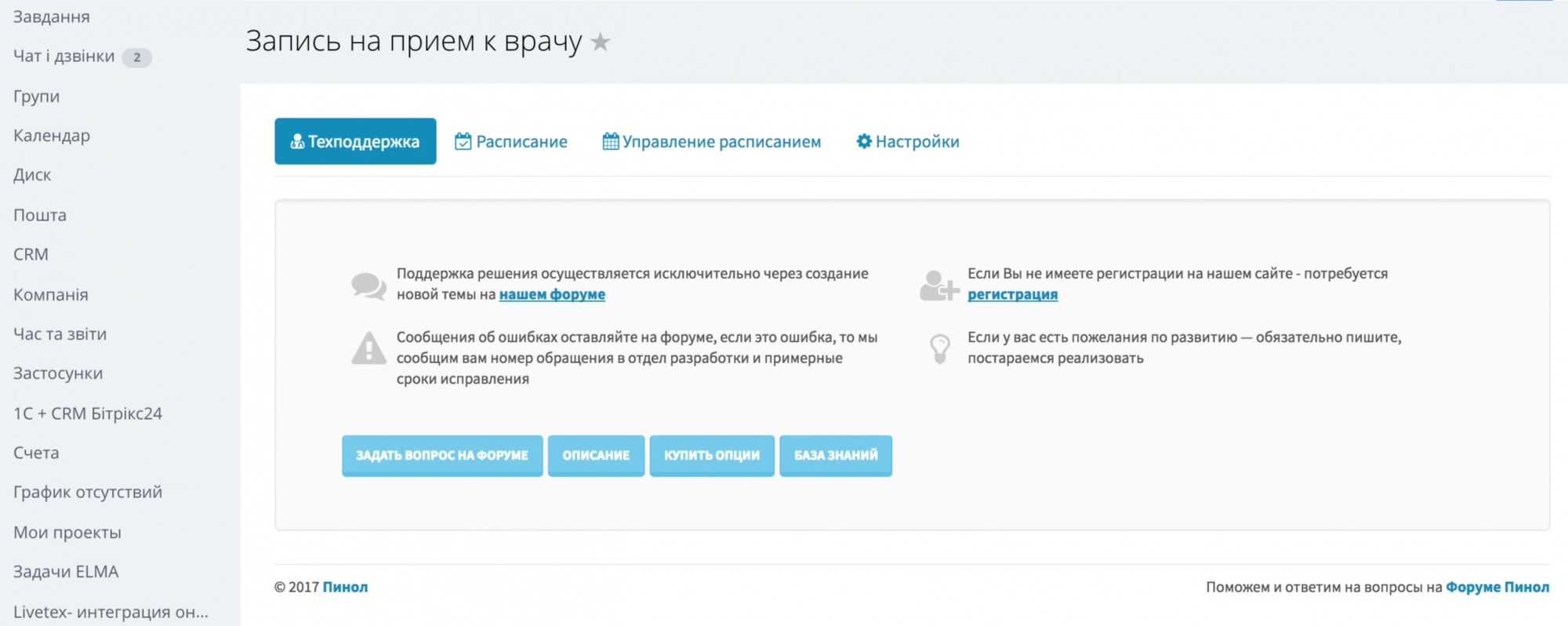Viewport: 1568px width, 626px height.
Task: Open the регистрация link
Action: pyautogui.click(x=1012, y=295)
